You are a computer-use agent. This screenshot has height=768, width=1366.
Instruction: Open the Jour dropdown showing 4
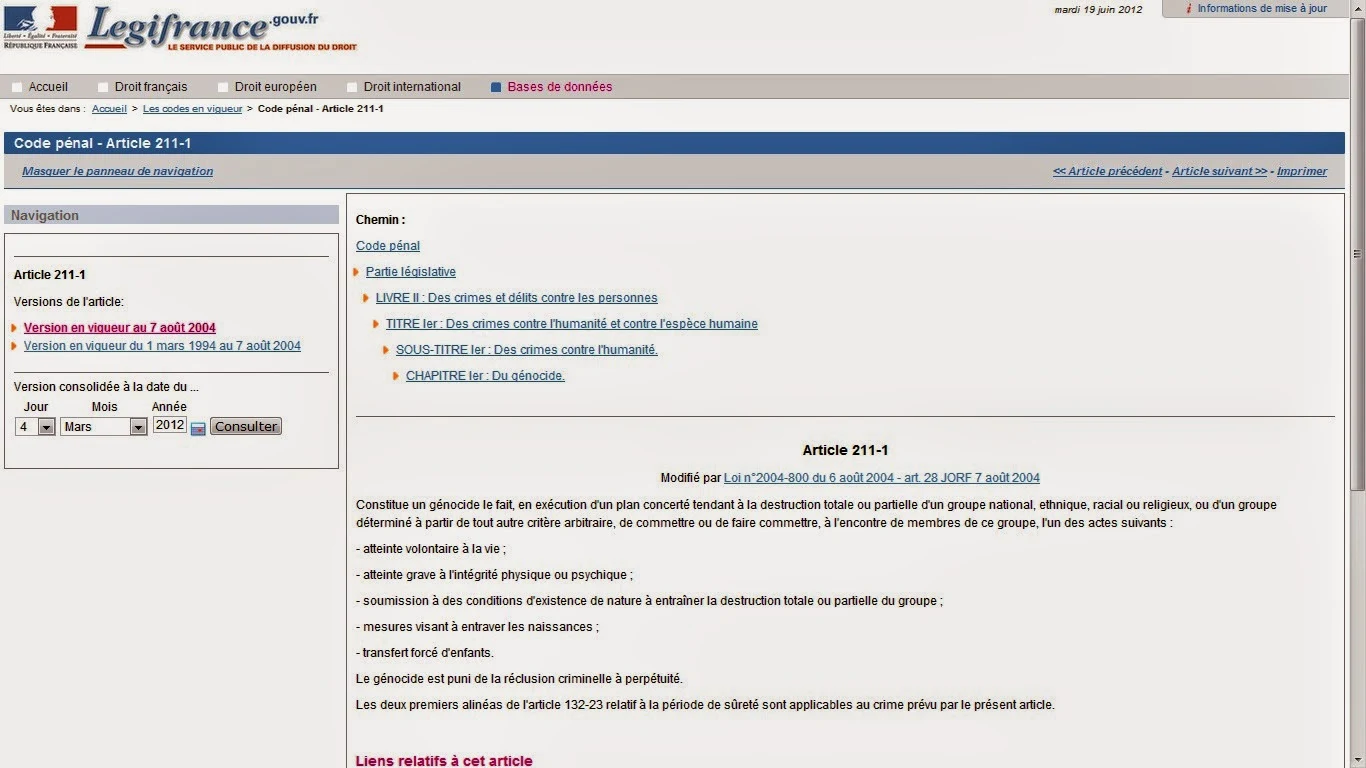click(x=35, y=426)
